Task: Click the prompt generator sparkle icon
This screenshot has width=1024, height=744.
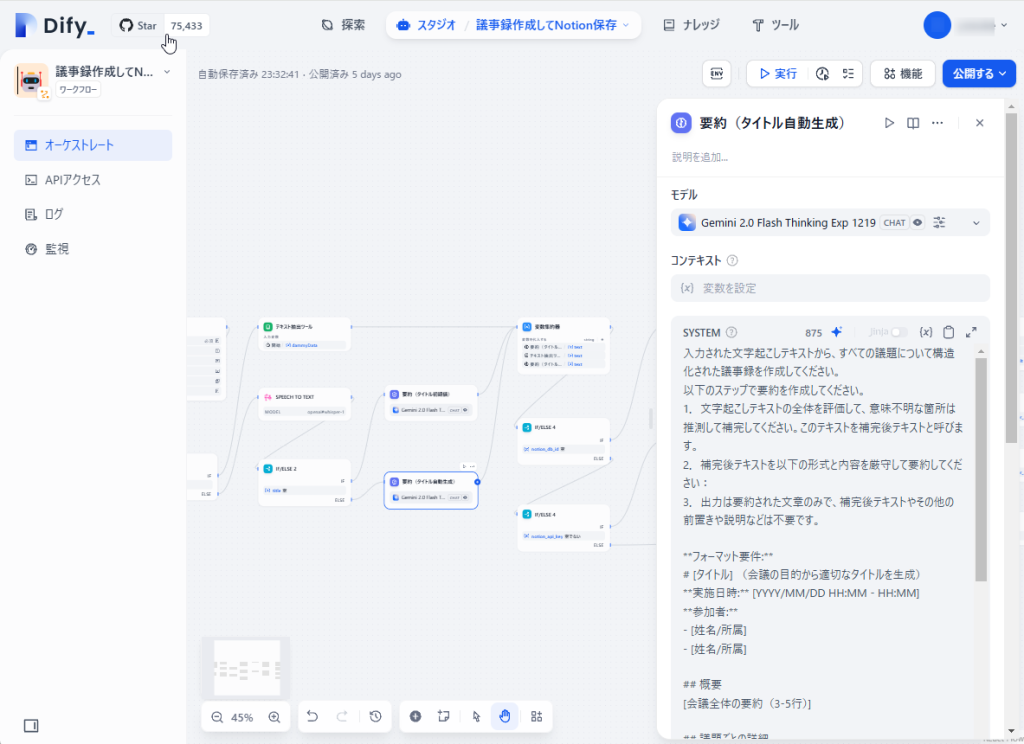Action: coord(837,332)
